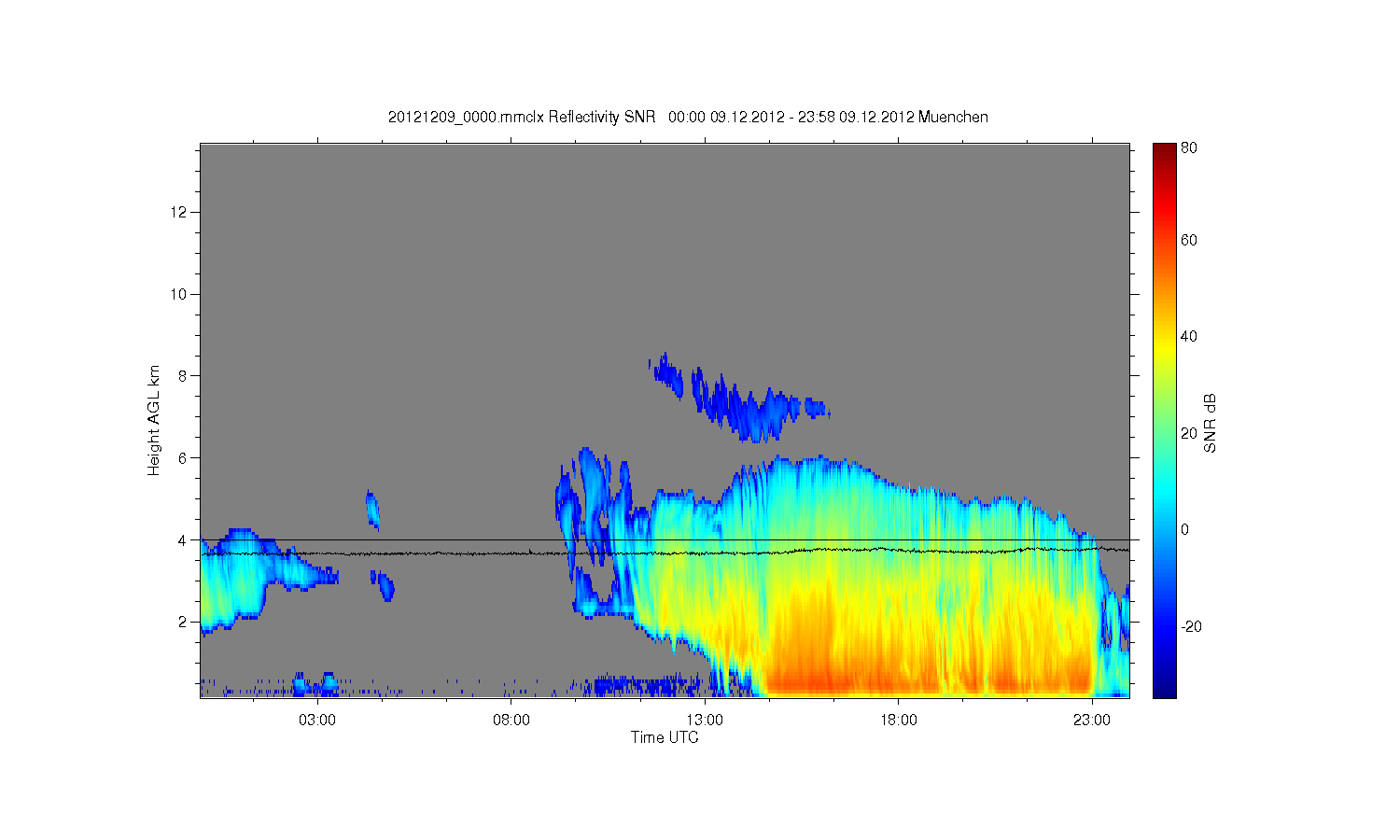Click the plot title text starting with 20121209_0000.mmclx
1400x840 pixels.
tap(688, 117)
